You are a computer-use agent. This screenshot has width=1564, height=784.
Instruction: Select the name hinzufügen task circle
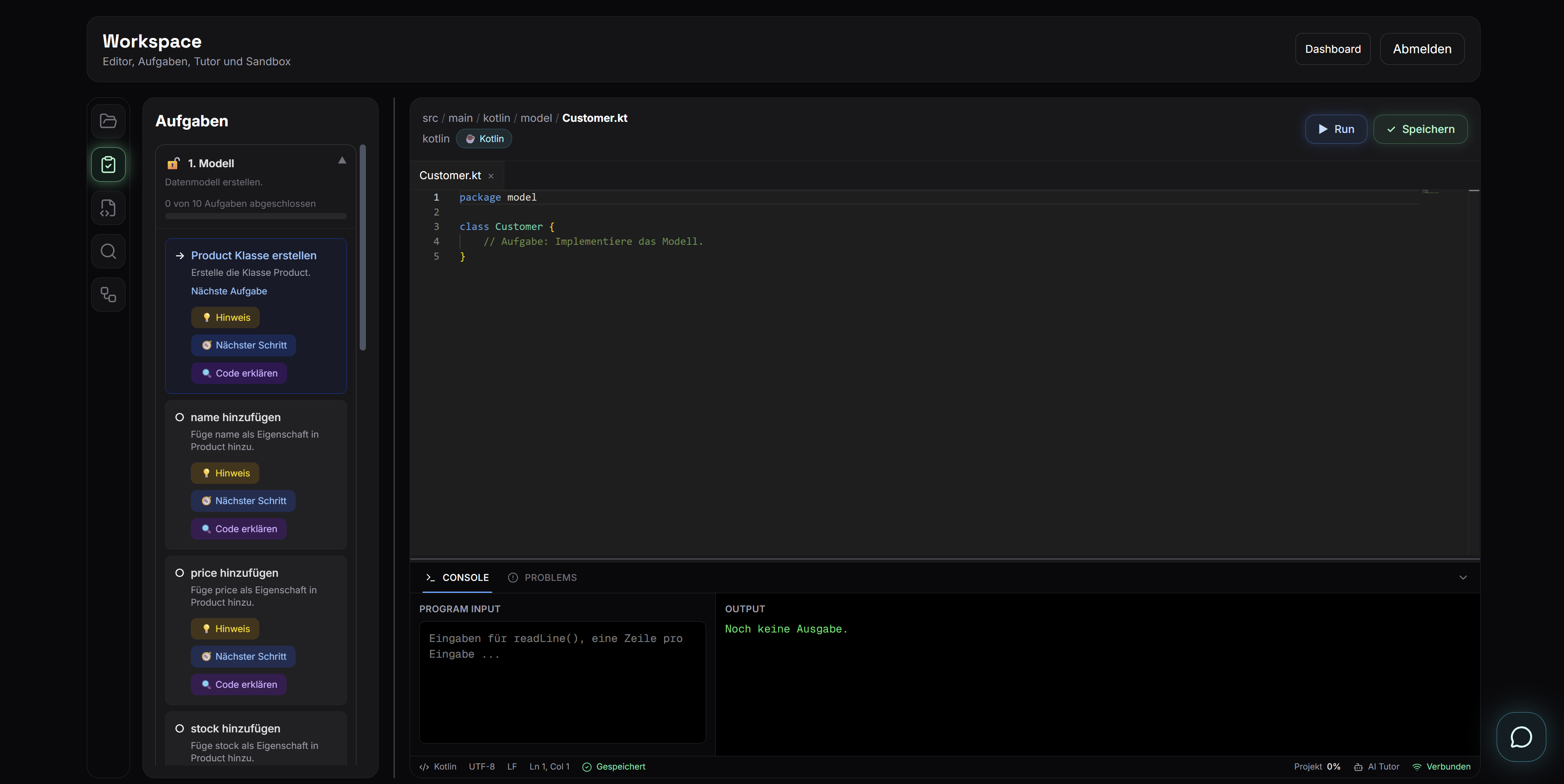coord(180,417)
